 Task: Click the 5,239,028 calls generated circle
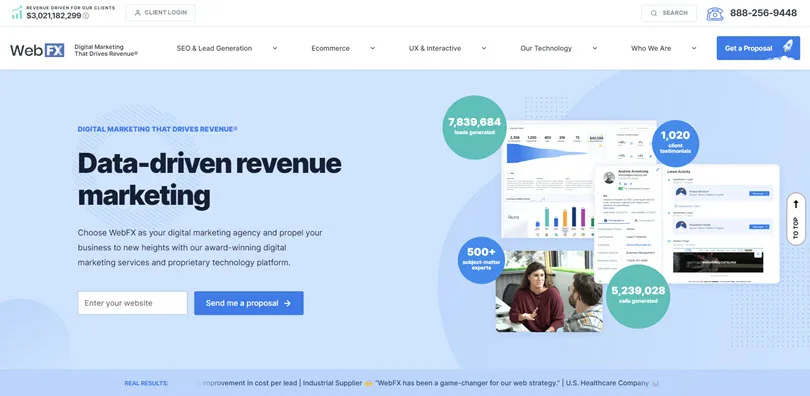pos(638,296)
